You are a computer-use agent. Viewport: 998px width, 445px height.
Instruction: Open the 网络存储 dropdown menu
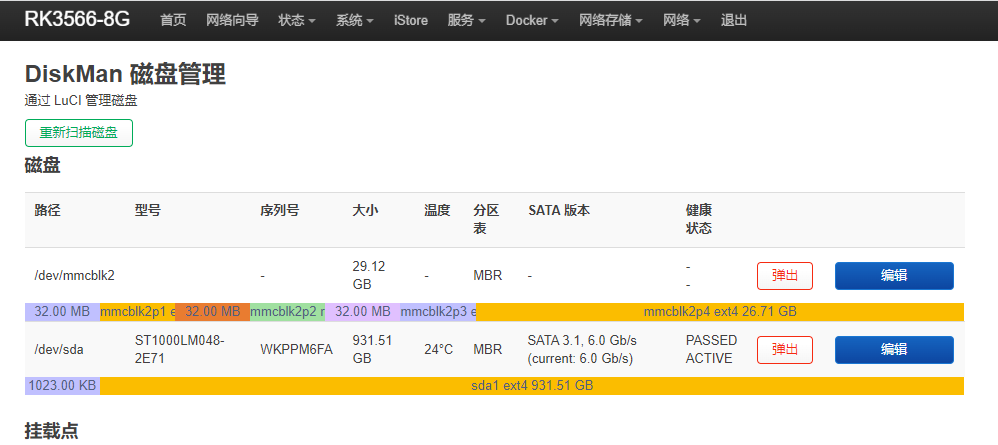tap(610, 20)
